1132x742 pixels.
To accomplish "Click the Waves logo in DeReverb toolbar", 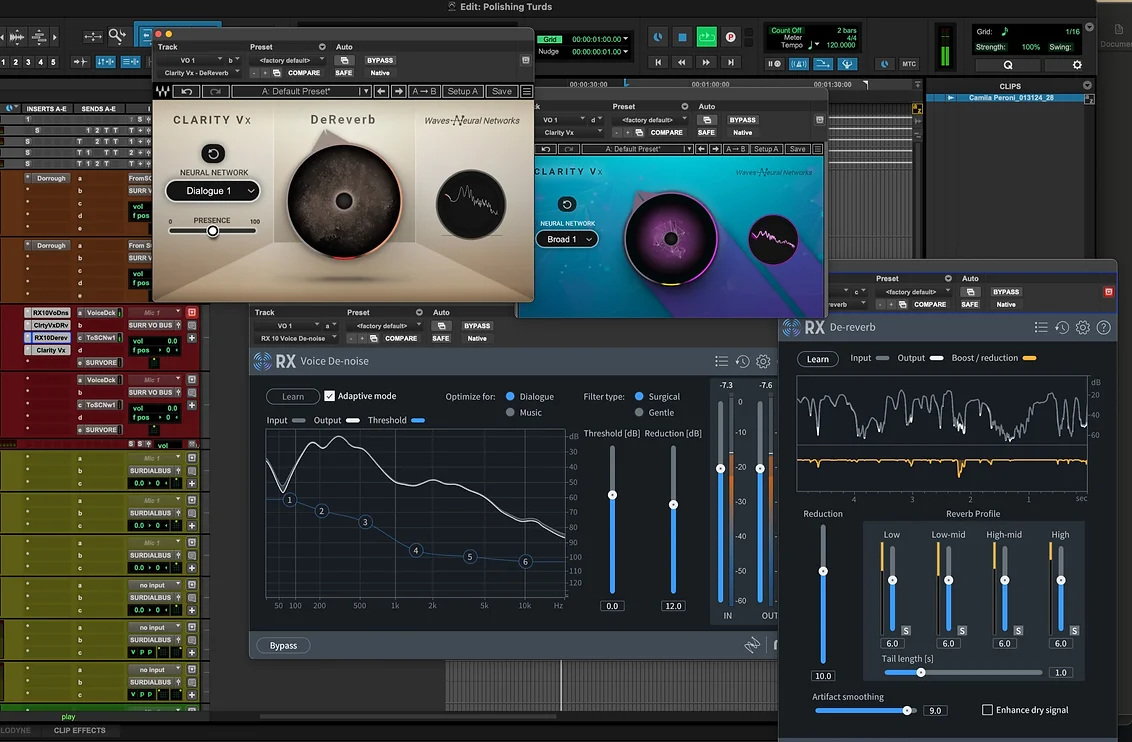I will pyautogui.click(x=162, y=92).
